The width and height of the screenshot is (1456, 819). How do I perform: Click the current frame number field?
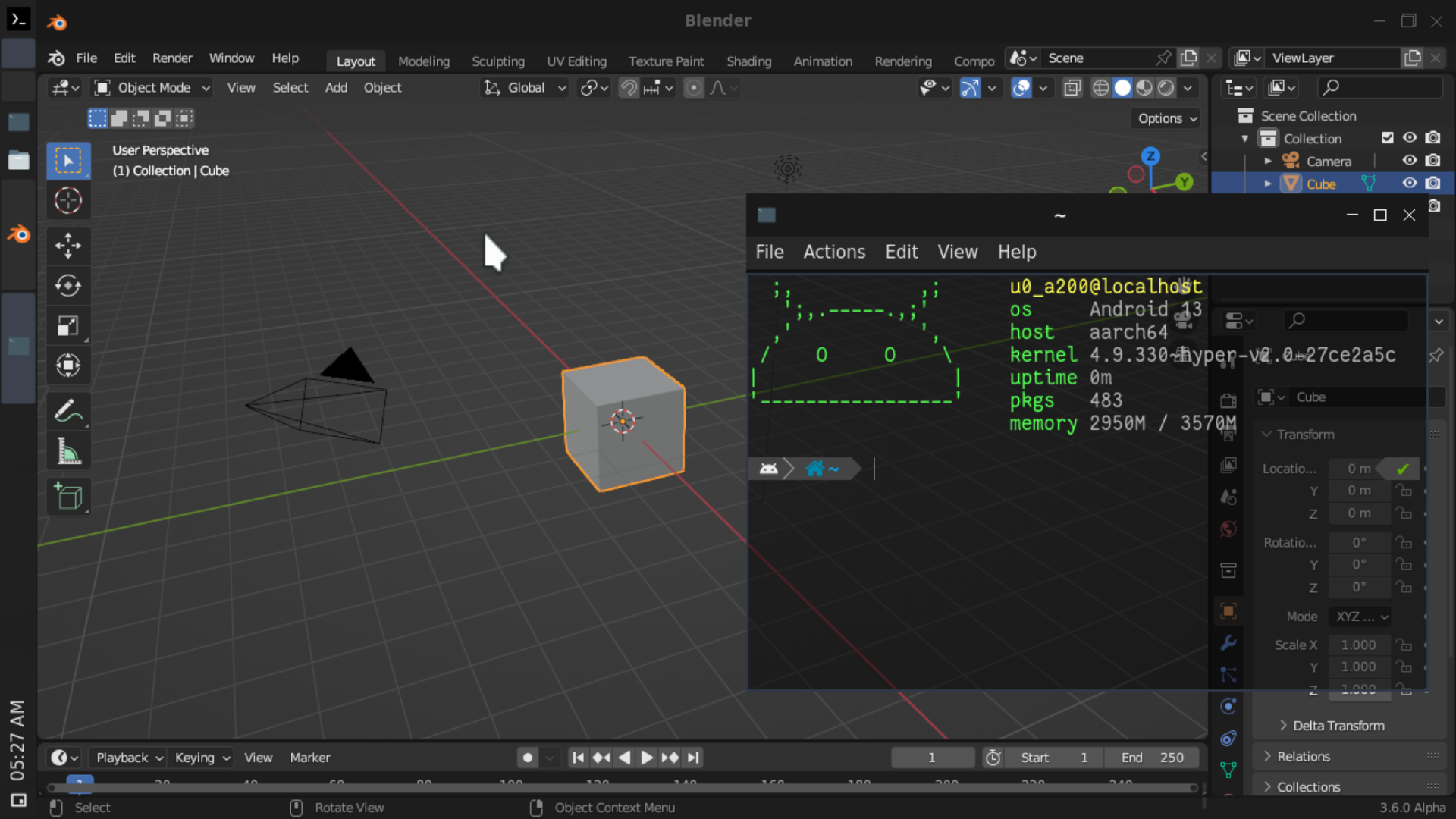[932, 757]
